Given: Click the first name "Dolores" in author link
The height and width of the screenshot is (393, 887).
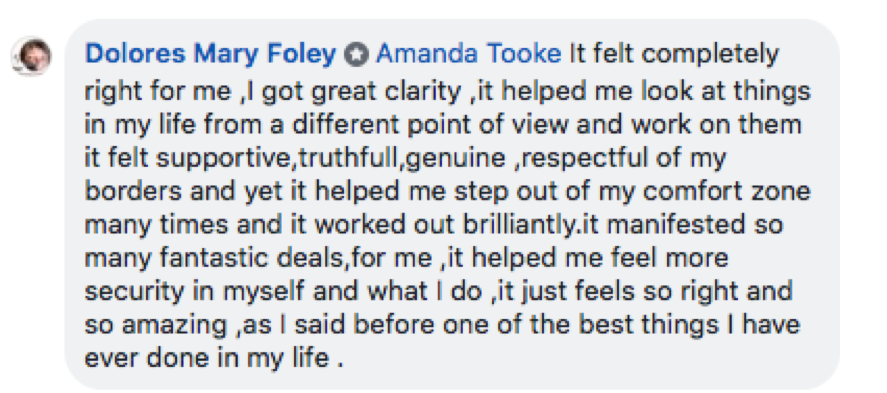Looking at the screenshot, I should (135, 55).
